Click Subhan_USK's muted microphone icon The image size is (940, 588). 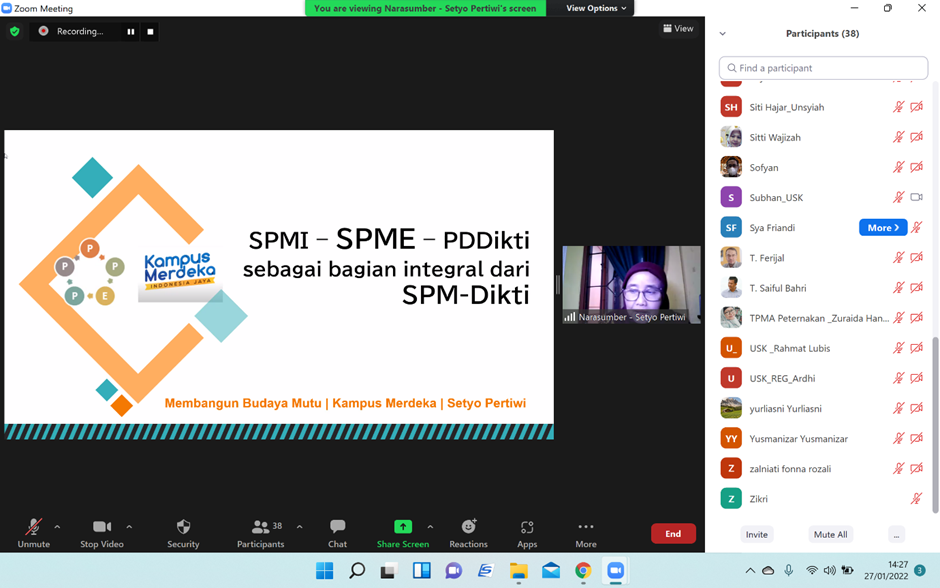(x=898, y=197)
